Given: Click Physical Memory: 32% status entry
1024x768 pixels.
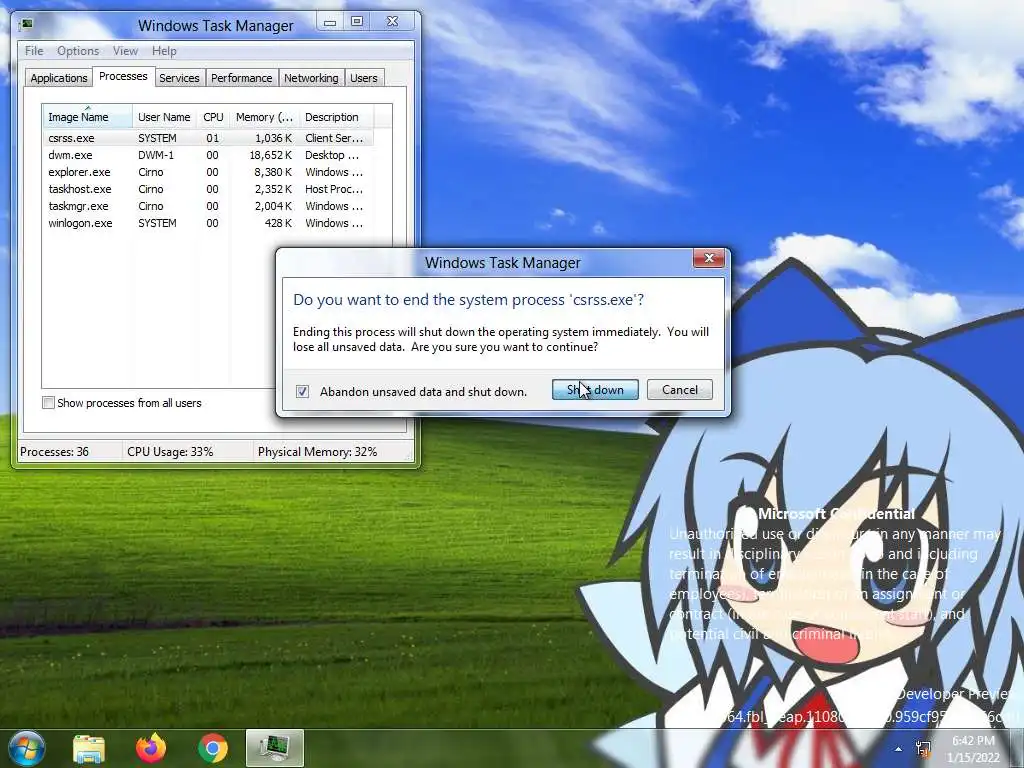Looking at the screenshot, I should tap(317, 451).
